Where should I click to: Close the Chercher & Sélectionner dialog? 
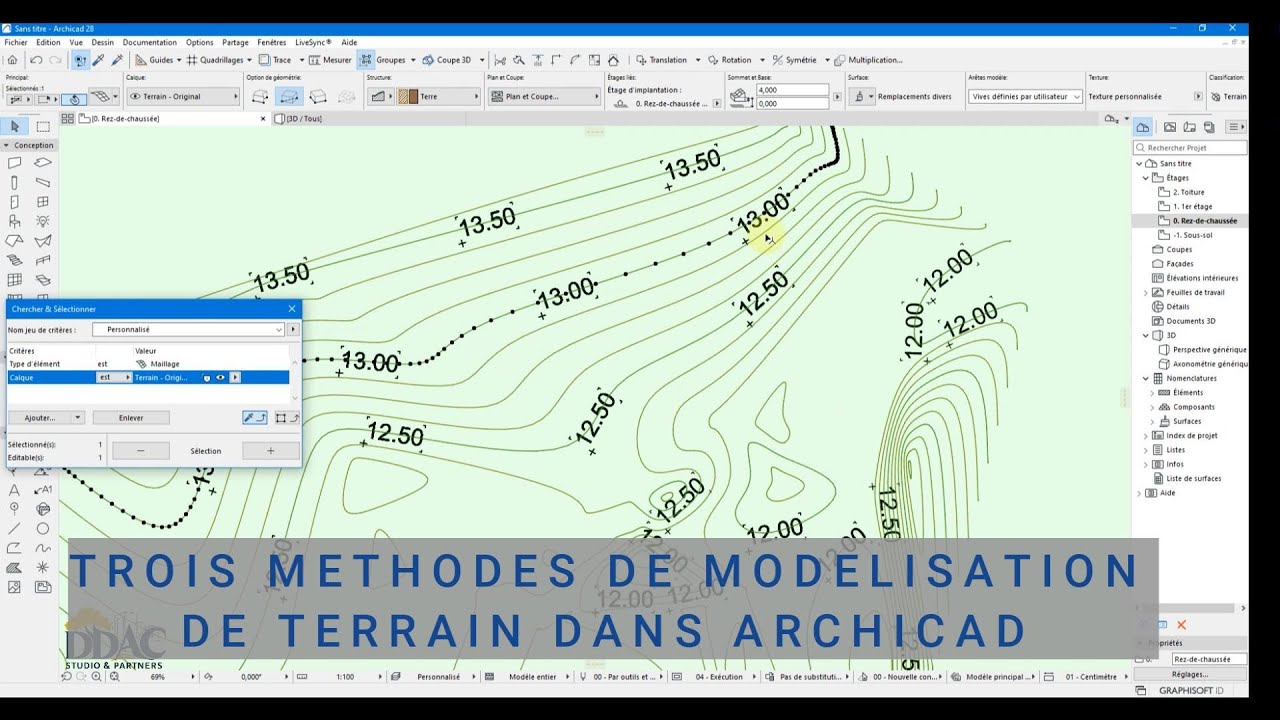tap(292, 309)
